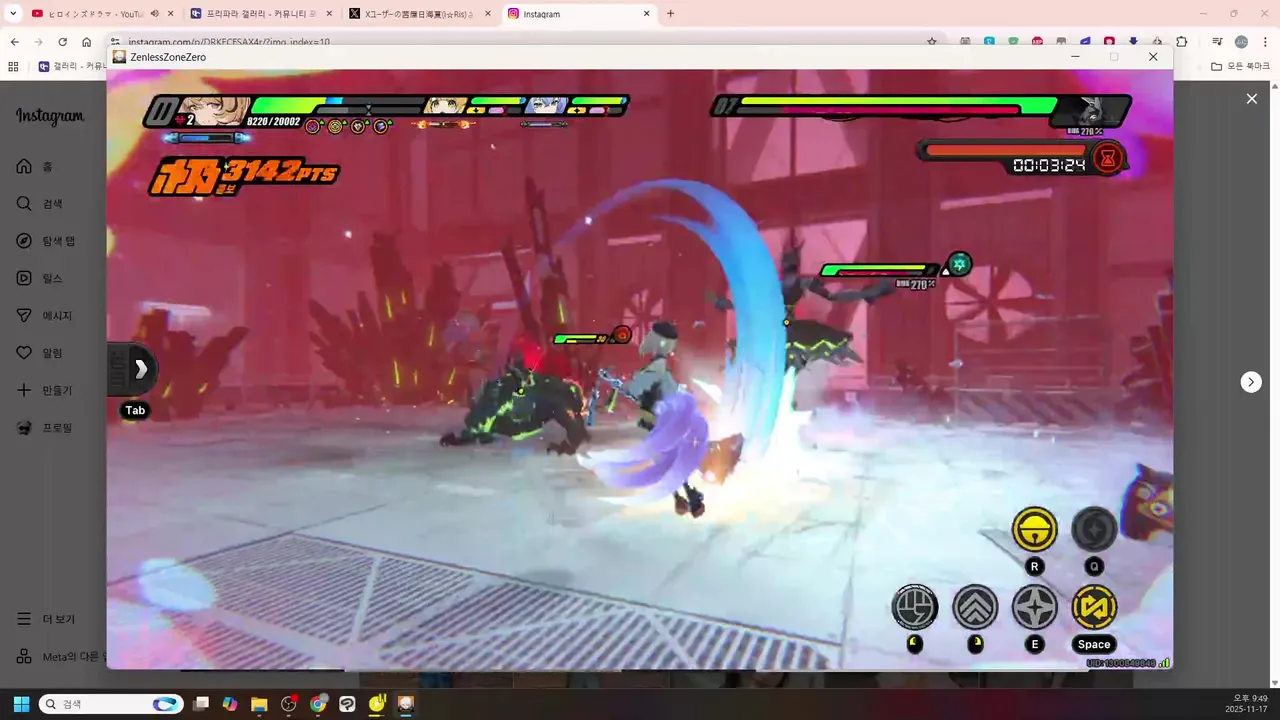
Task: Open the tab search dropdown arrow
Action: pos(13,14)
